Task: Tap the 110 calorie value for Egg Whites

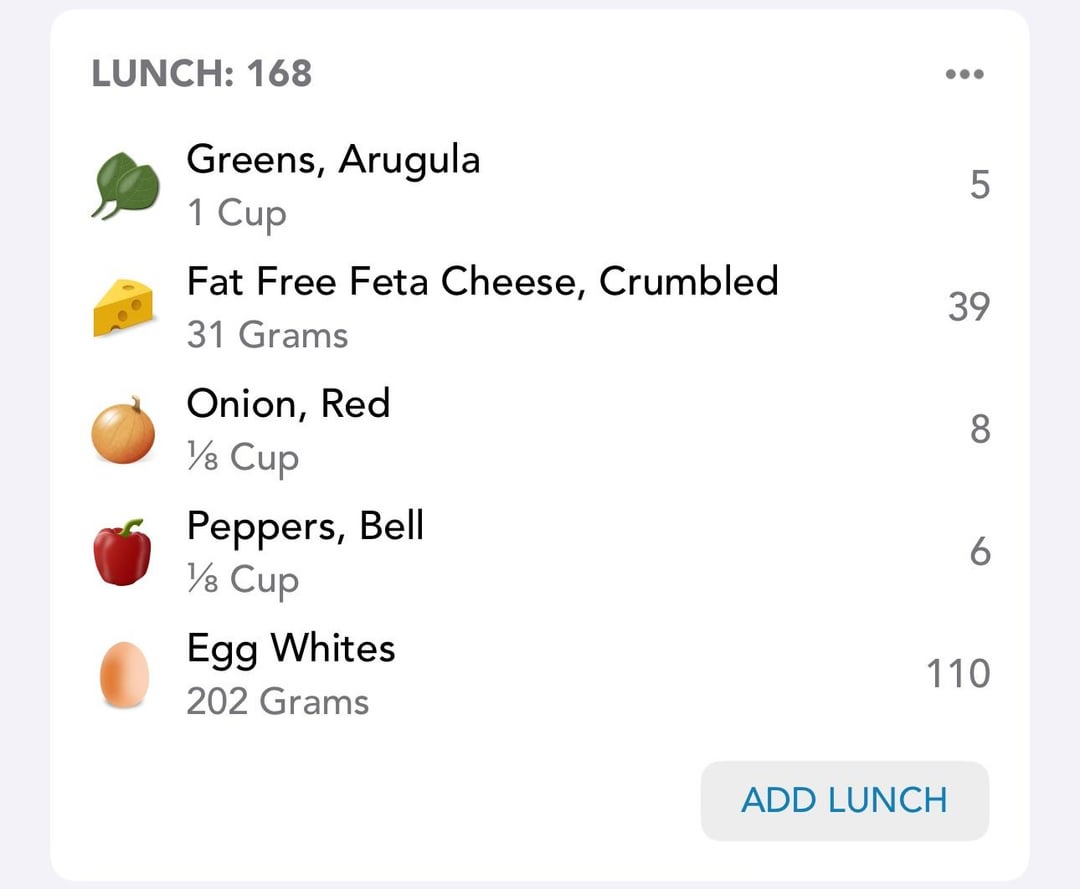Action: click(957, 674)
